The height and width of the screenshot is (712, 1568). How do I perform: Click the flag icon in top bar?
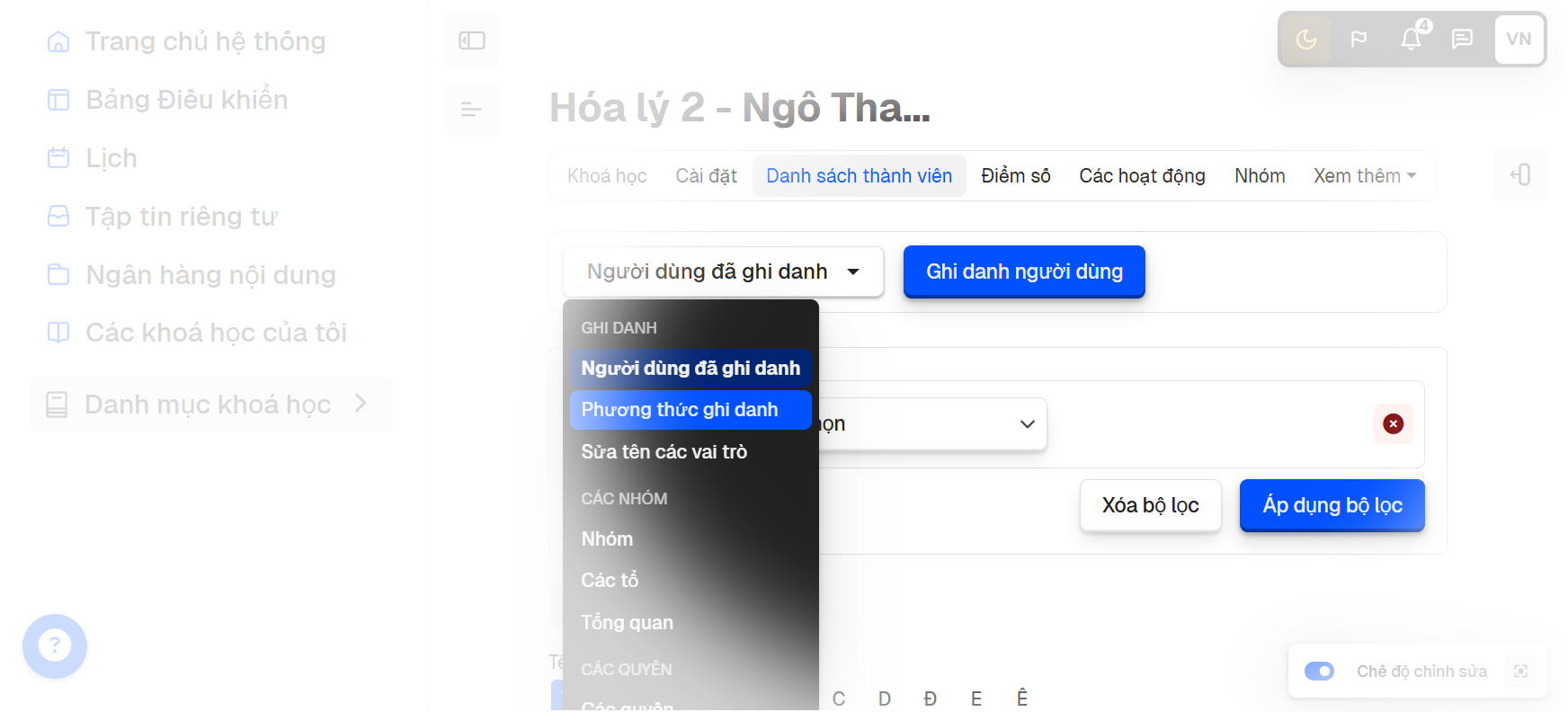(x=1359, y=40)
